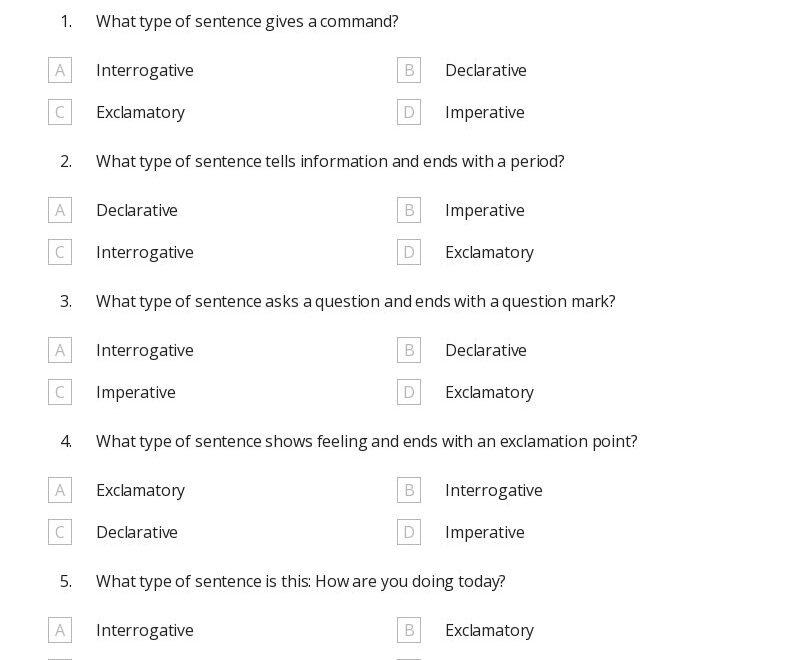
Task: Check box A for question 1
Action: (x=60, y=70)
